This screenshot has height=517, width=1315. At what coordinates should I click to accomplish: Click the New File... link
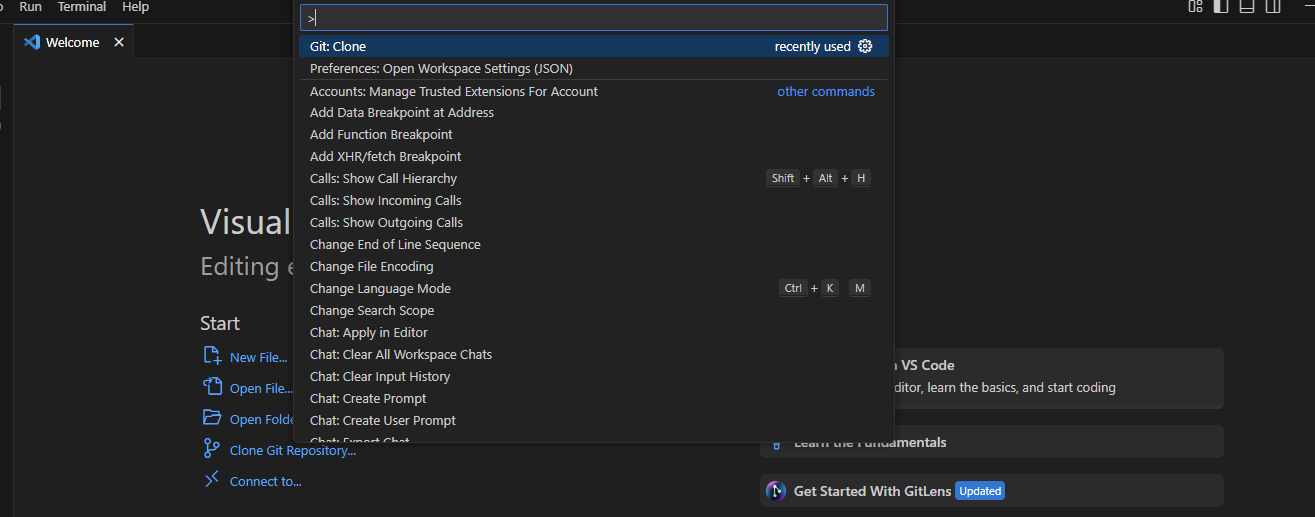pos(258,357)
